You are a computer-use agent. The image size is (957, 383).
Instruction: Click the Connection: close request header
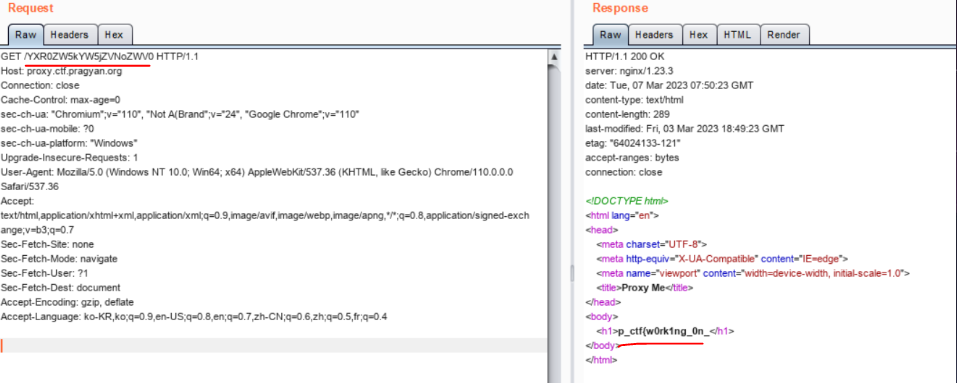tap(40, 85)
